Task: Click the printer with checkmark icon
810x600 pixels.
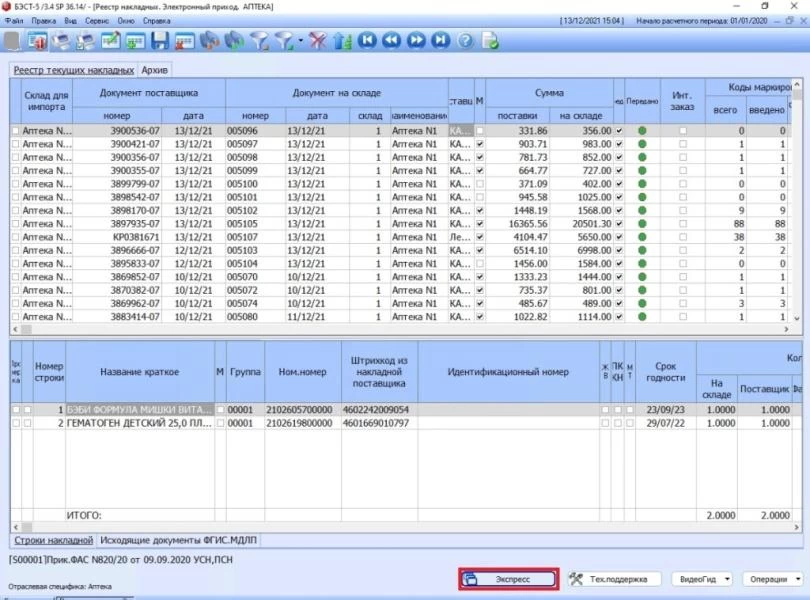Action: (85, 41)
